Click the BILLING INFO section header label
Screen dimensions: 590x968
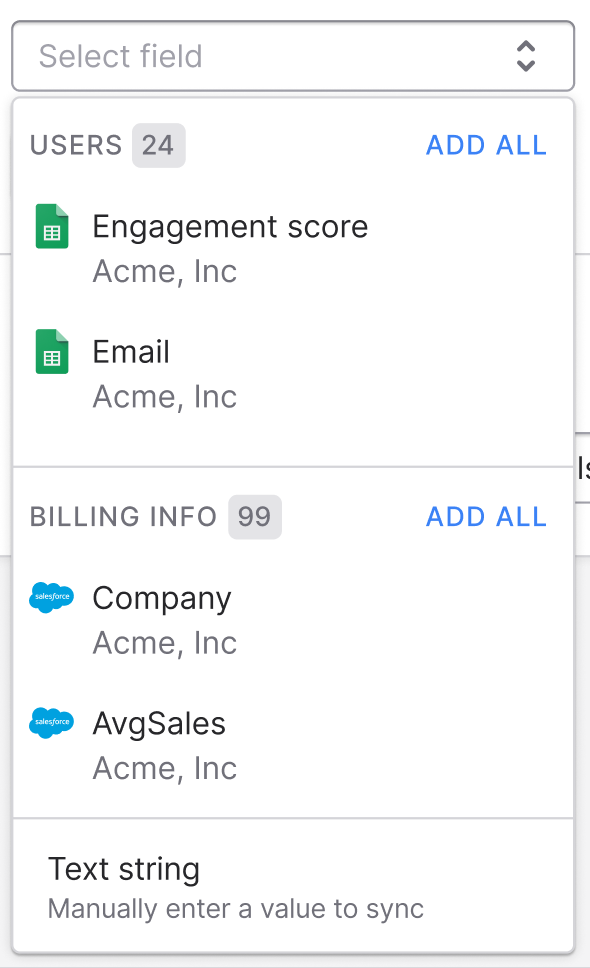[x=123, y=517]
